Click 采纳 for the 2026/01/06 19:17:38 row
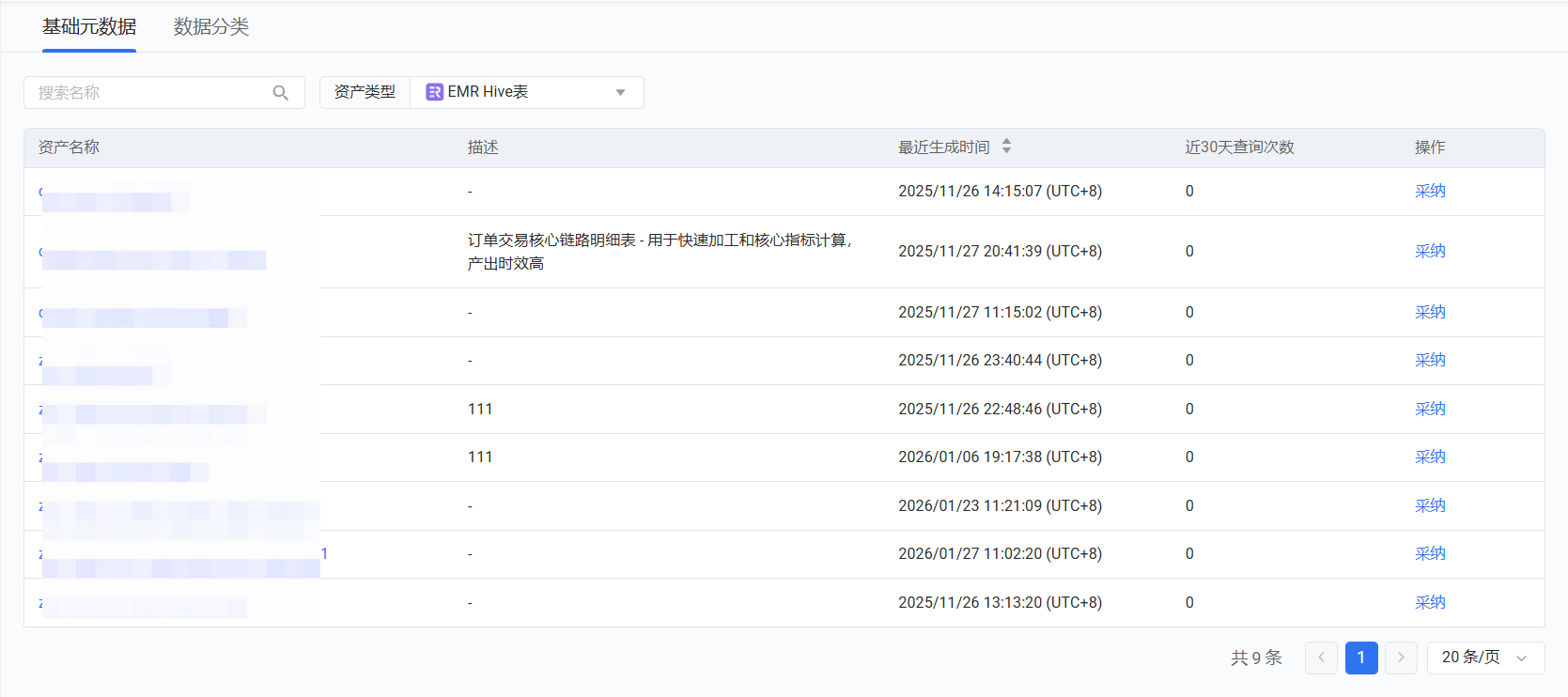Screen dimensions: 1568x697 pos(1430,457)
